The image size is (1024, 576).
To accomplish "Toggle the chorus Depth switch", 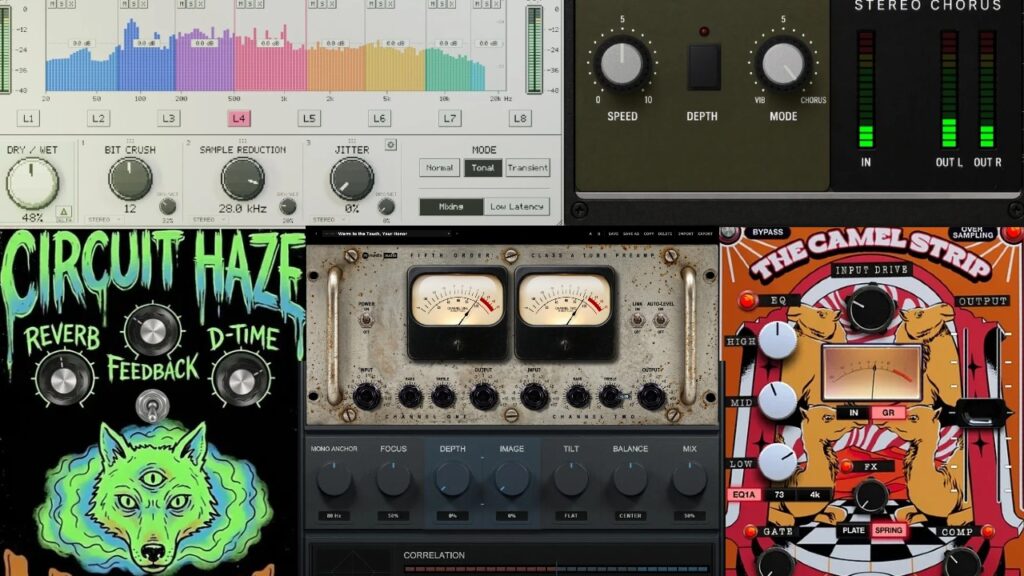I will 704,67.
